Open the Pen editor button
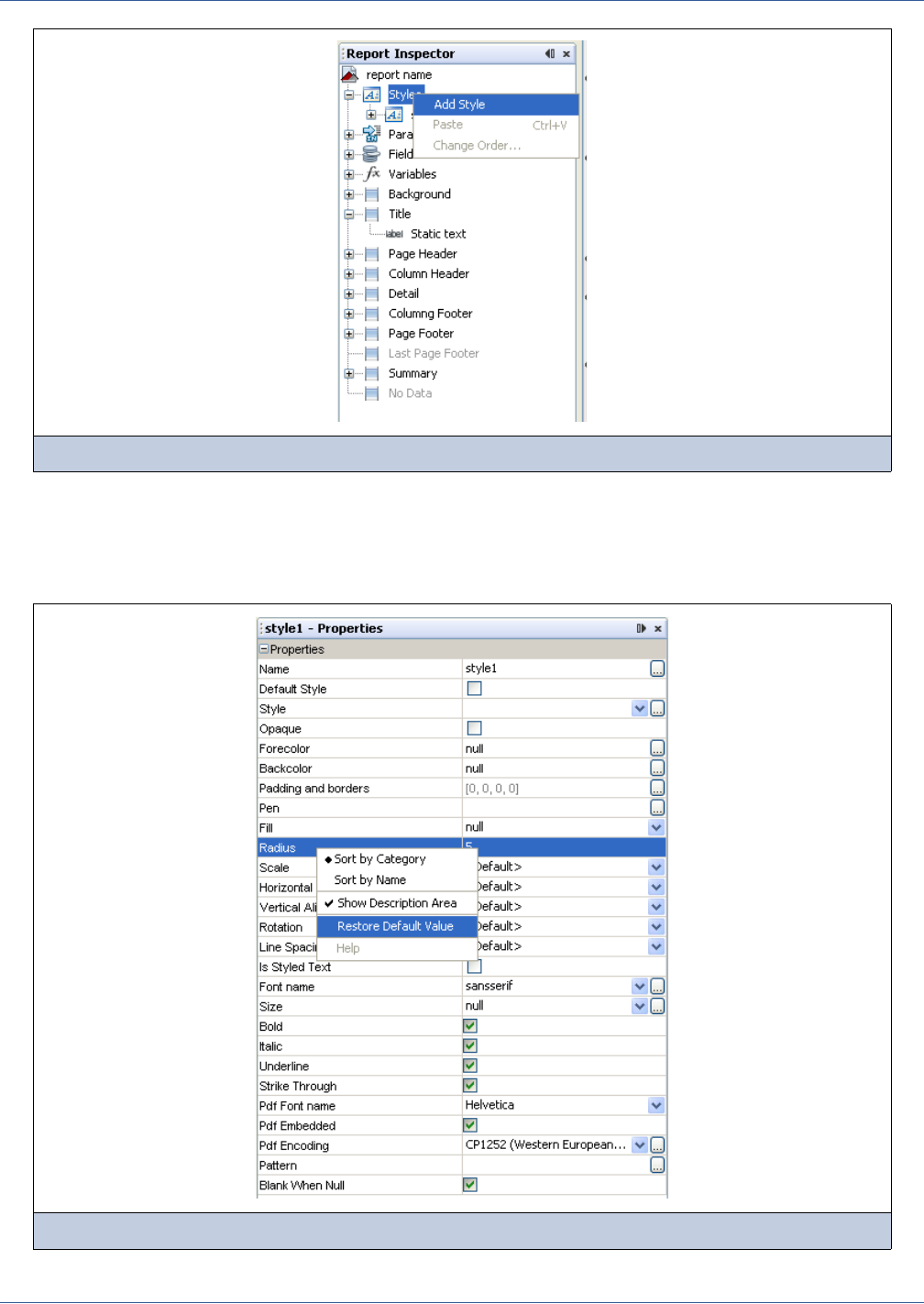The image size is (924, 1304). [657, 808]
